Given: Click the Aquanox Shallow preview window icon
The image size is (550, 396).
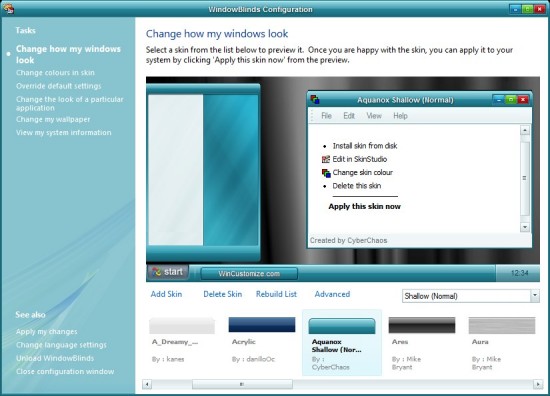Looking at the screenshot, I should (315, 100).
